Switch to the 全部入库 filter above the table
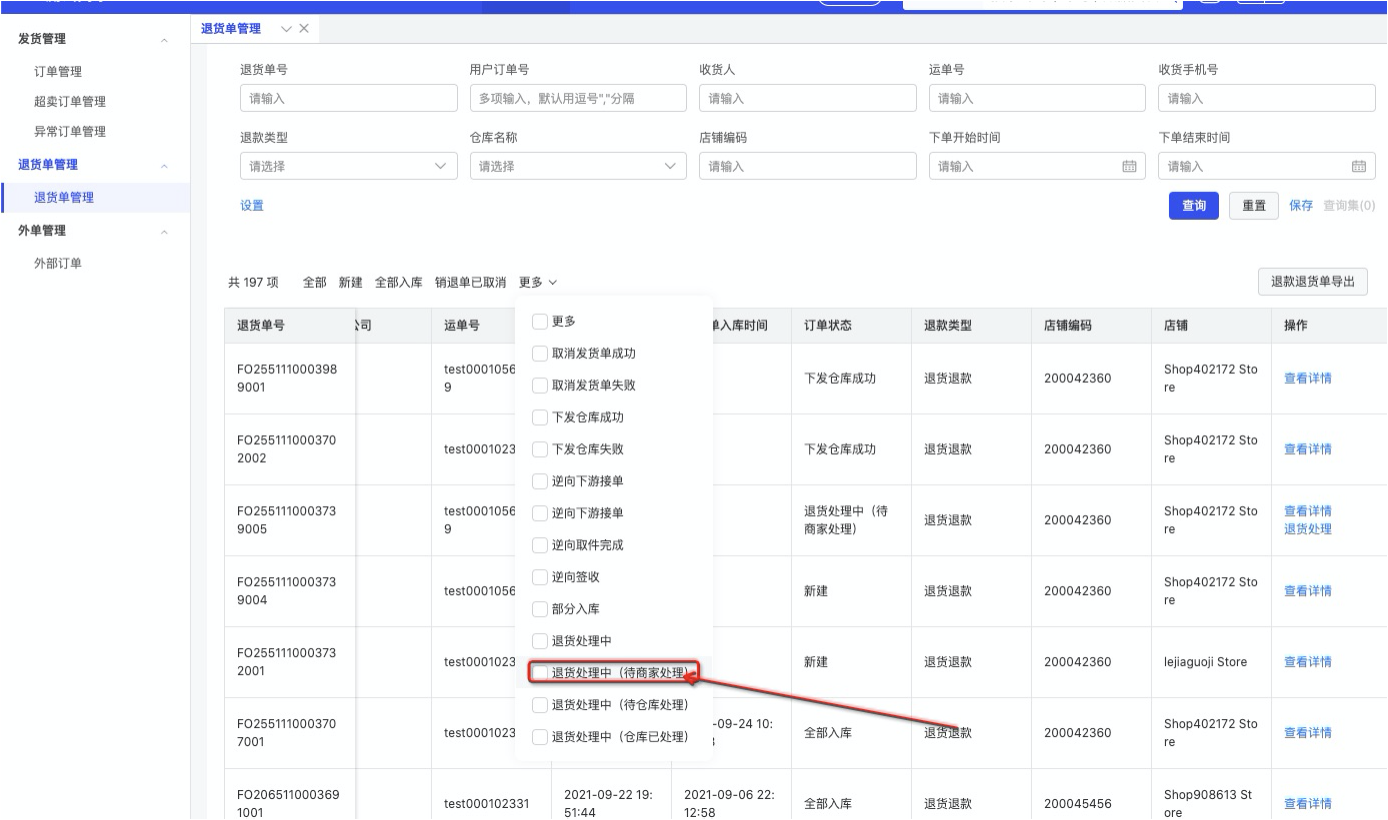Image resolution: width=1388 pixels, height=820 pixels. 399,283
